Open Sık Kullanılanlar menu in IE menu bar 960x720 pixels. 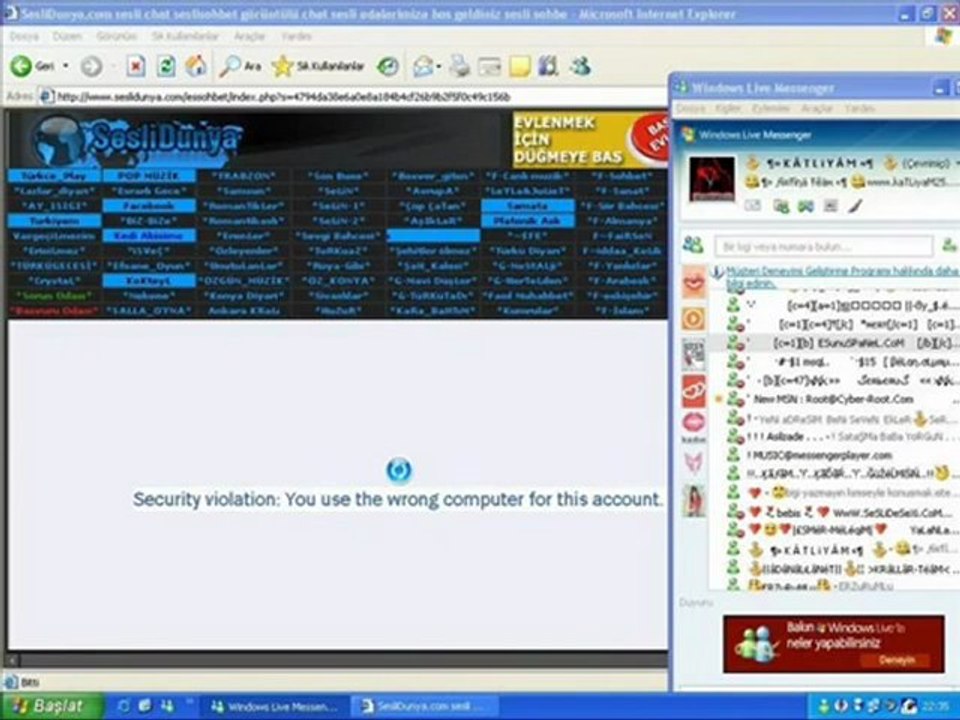pos(185,37)
